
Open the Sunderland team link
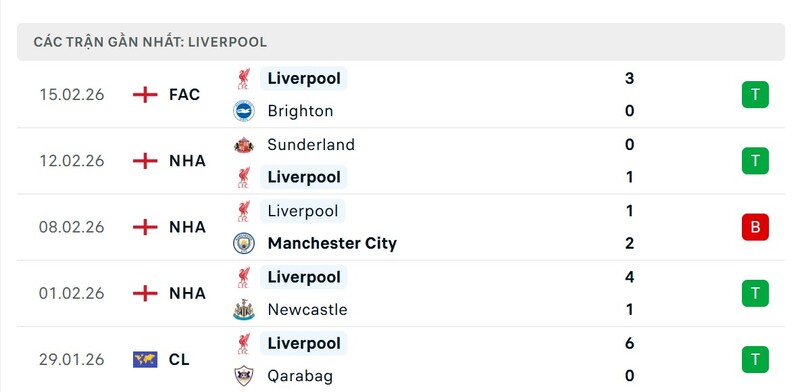tap(311, 145)
